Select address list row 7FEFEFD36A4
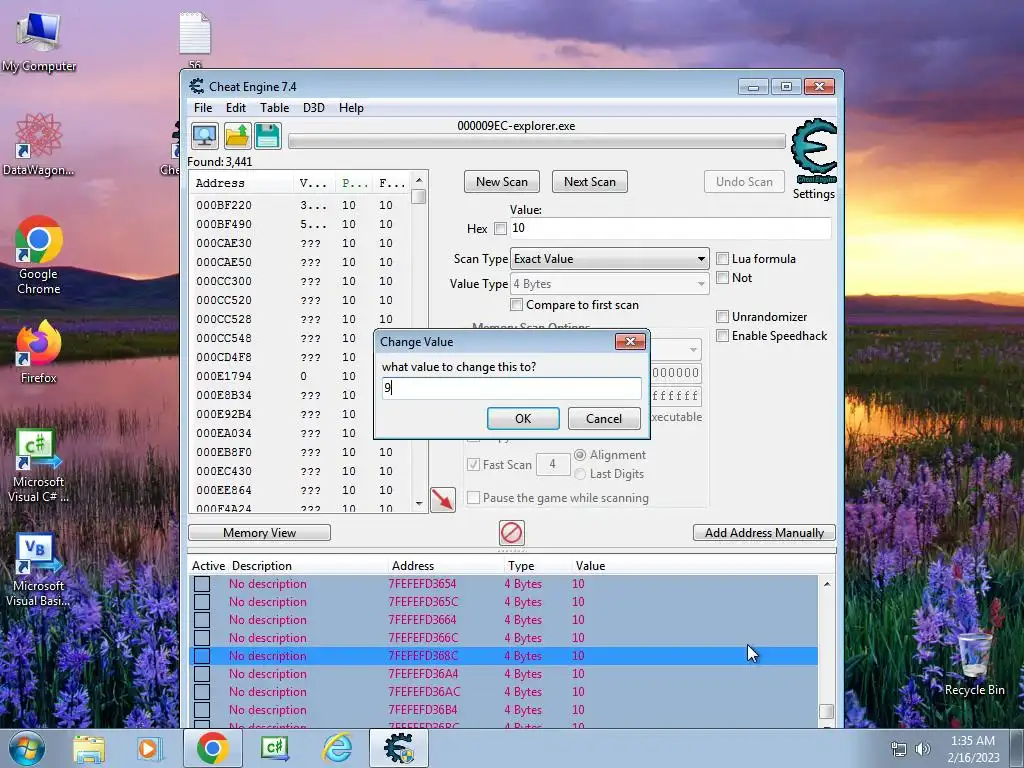The width and height of the screenshot is (1024, 768). [503, 674]
